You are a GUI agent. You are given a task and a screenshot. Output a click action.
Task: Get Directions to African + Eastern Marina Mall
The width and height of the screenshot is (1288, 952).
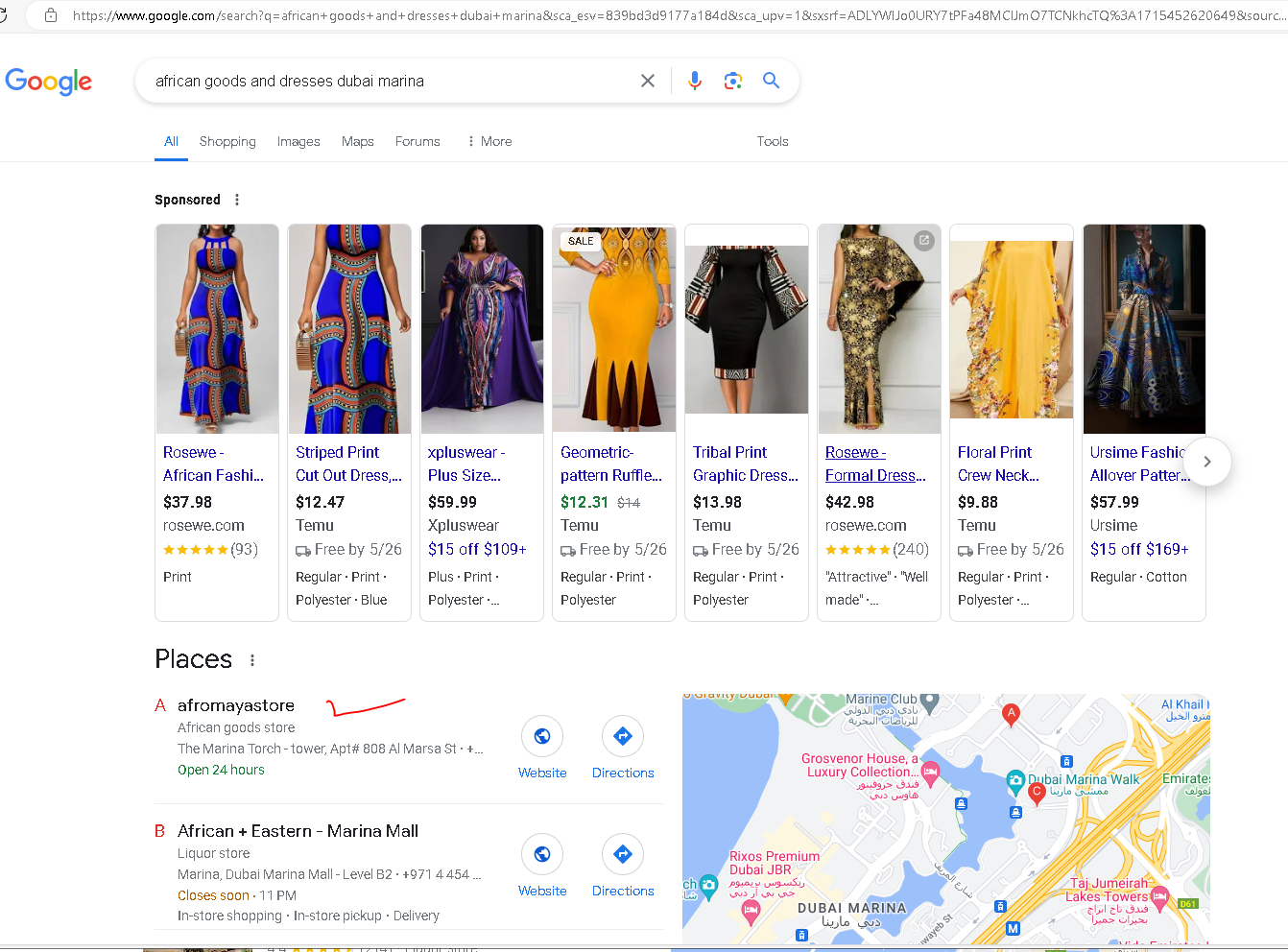point(622,854)
